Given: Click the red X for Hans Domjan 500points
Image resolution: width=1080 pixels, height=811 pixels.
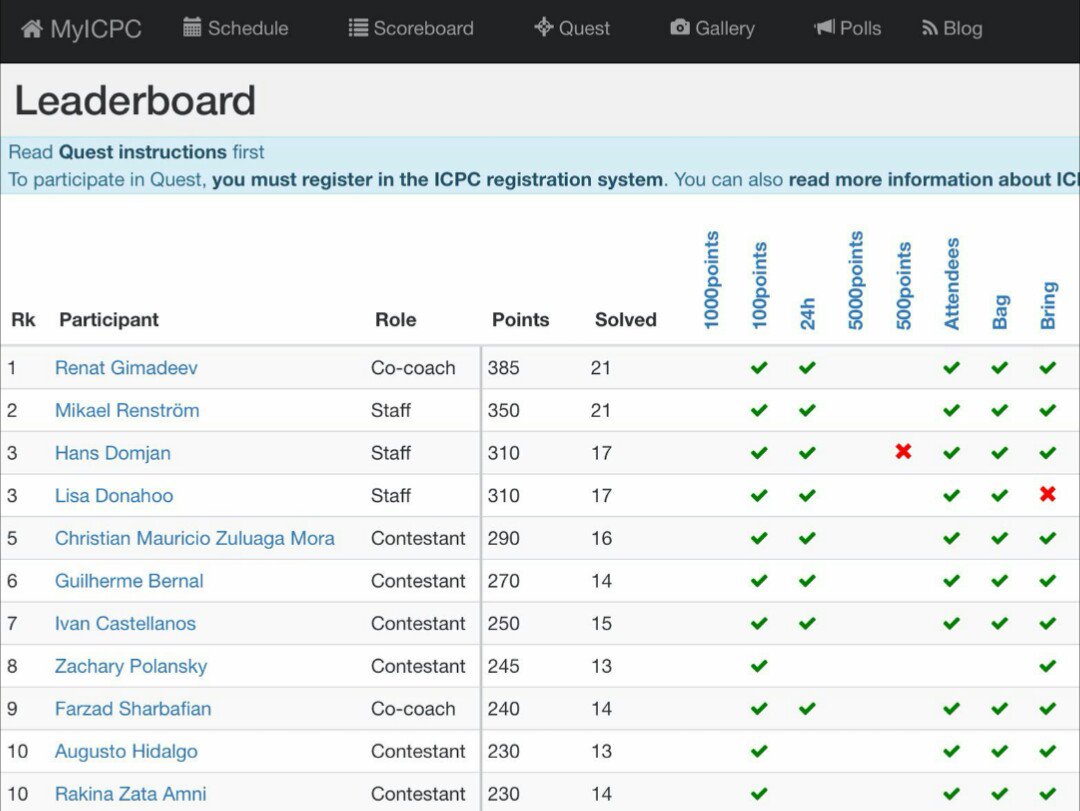Looking at the screenshot, I should pyautogui.click(x=903, y=452).
